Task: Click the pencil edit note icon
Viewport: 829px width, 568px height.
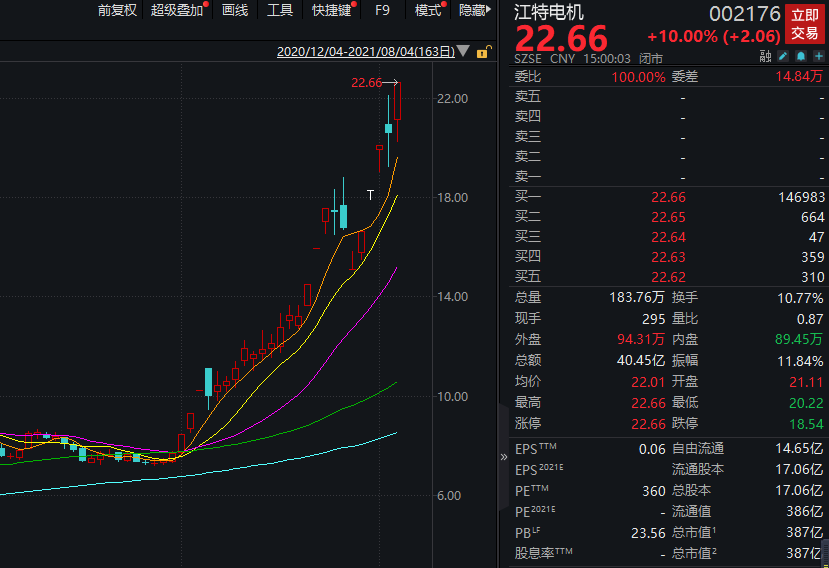Action: pos(784,57)
